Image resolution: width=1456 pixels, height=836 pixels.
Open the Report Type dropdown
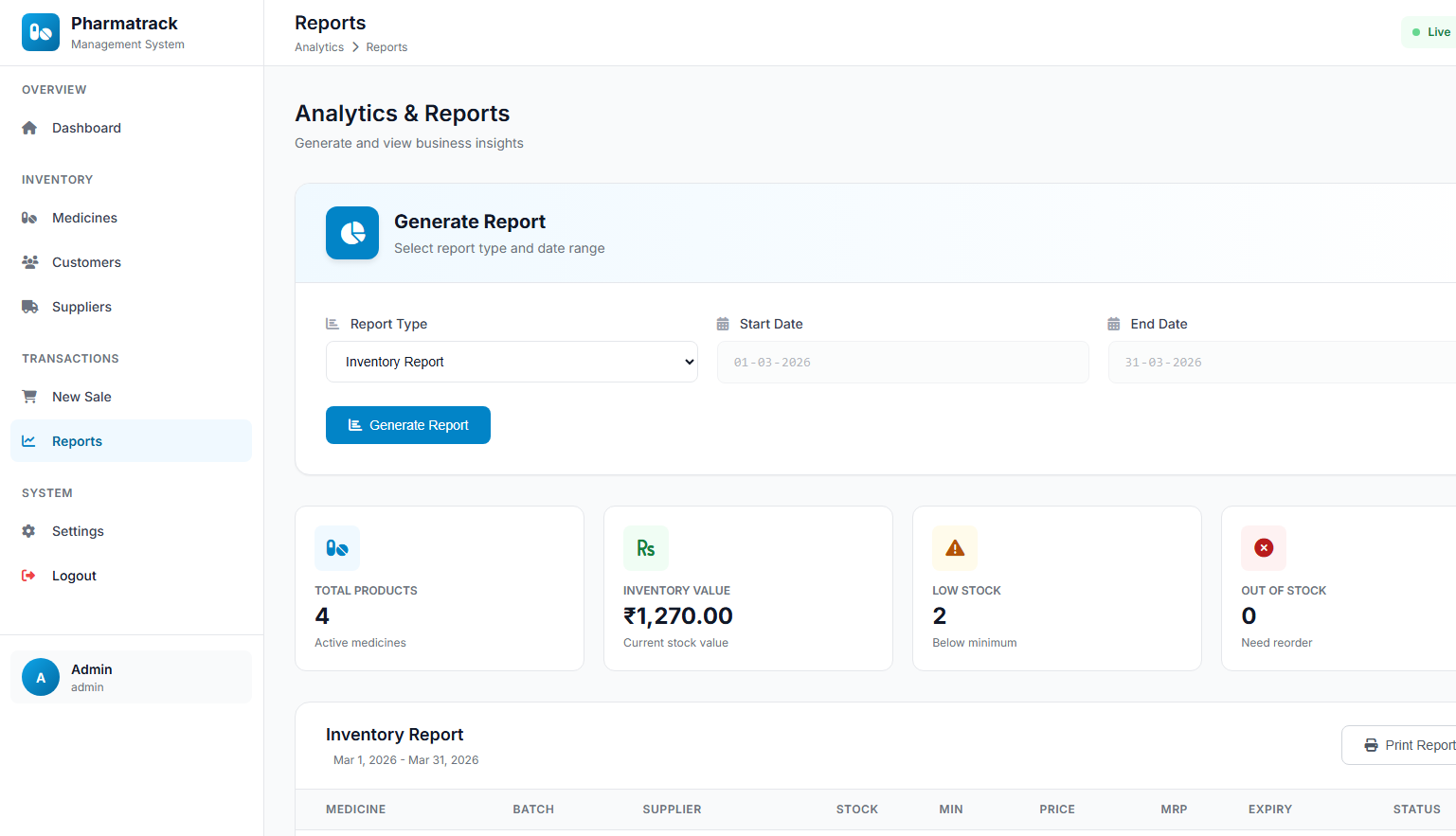(x=512, y=362)
